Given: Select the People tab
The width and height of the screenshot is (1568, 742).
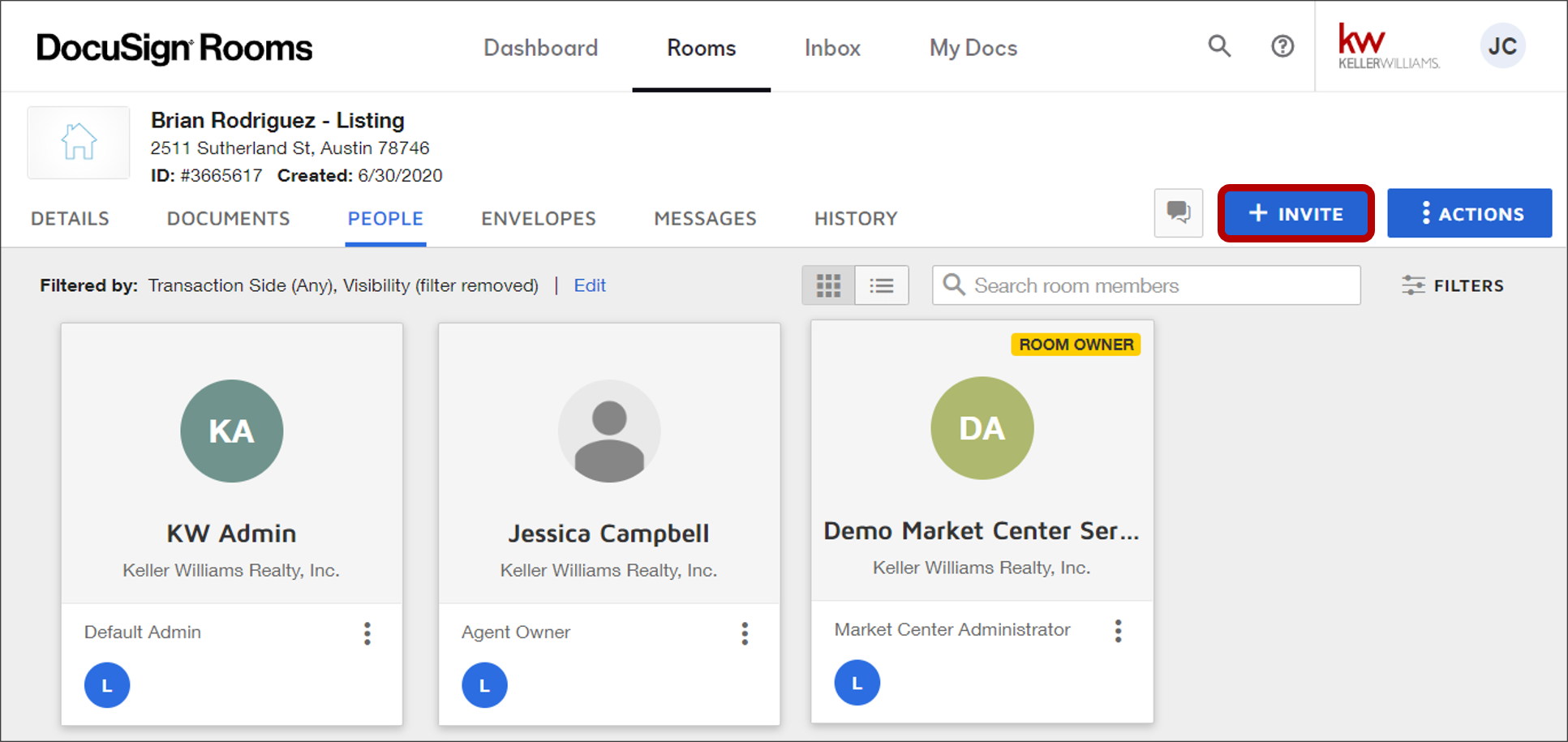Looking at the screenshot, I should pos(385,219).
